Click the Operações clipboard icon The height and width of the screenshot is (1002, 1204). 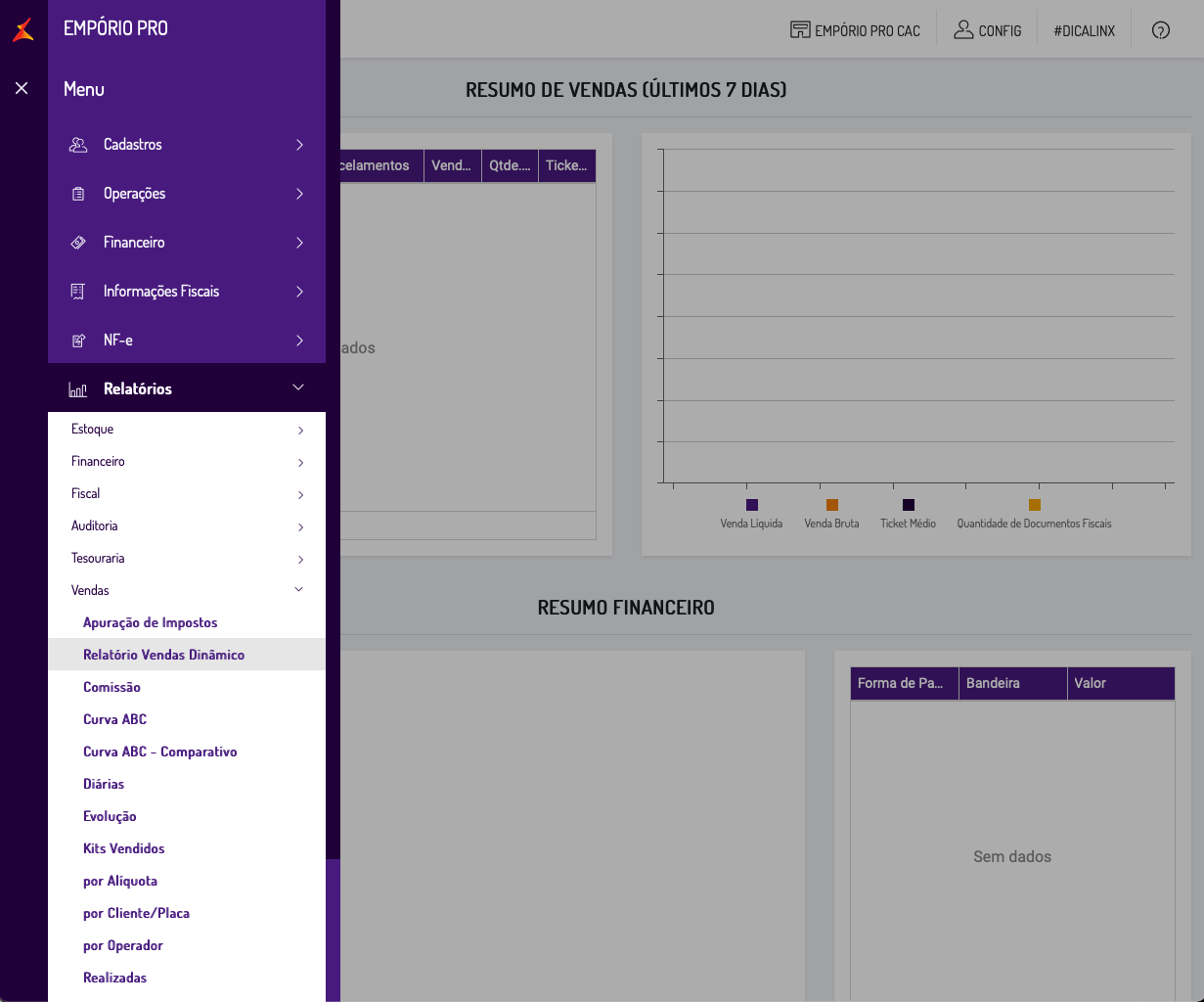pyautogui.click(x=78, y=194)
